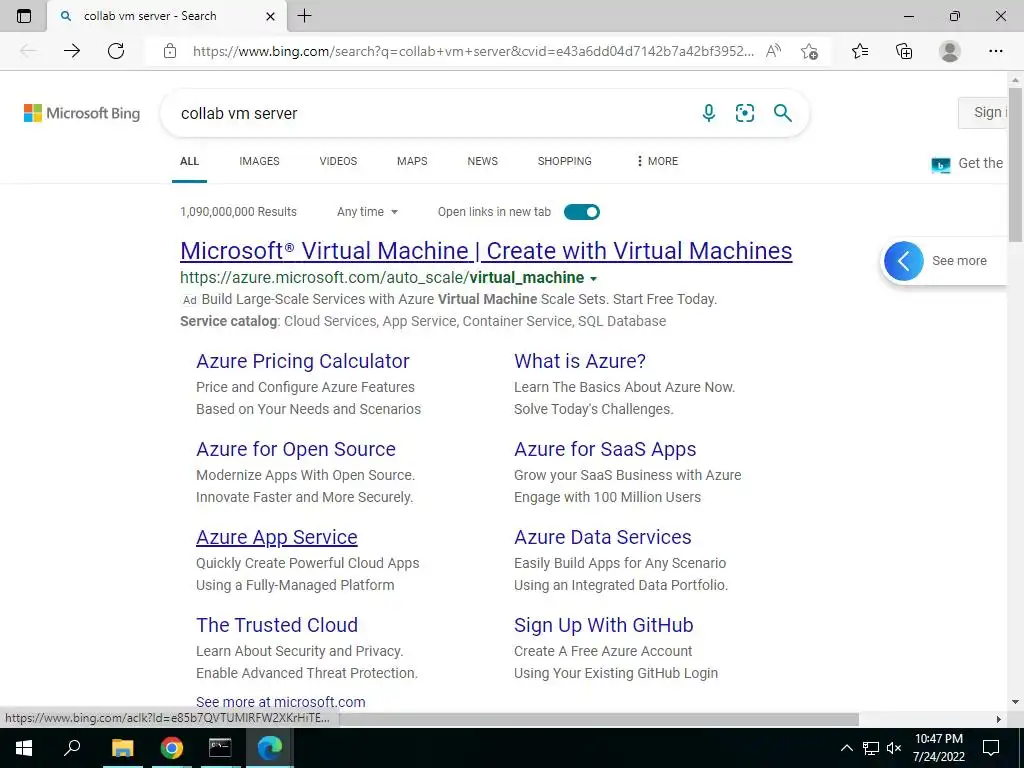The width and height of the screenshot is (1024, 768).
Task: Click the vertical scrollbar down arrow
Action: click(x=1015, y=703)
